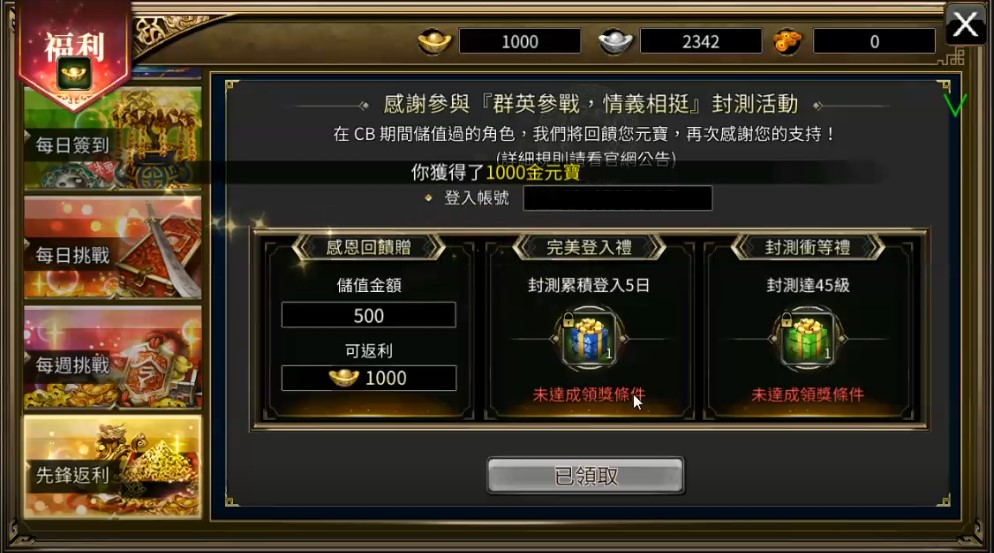Close the welfare window with X

tap(965, 25)
